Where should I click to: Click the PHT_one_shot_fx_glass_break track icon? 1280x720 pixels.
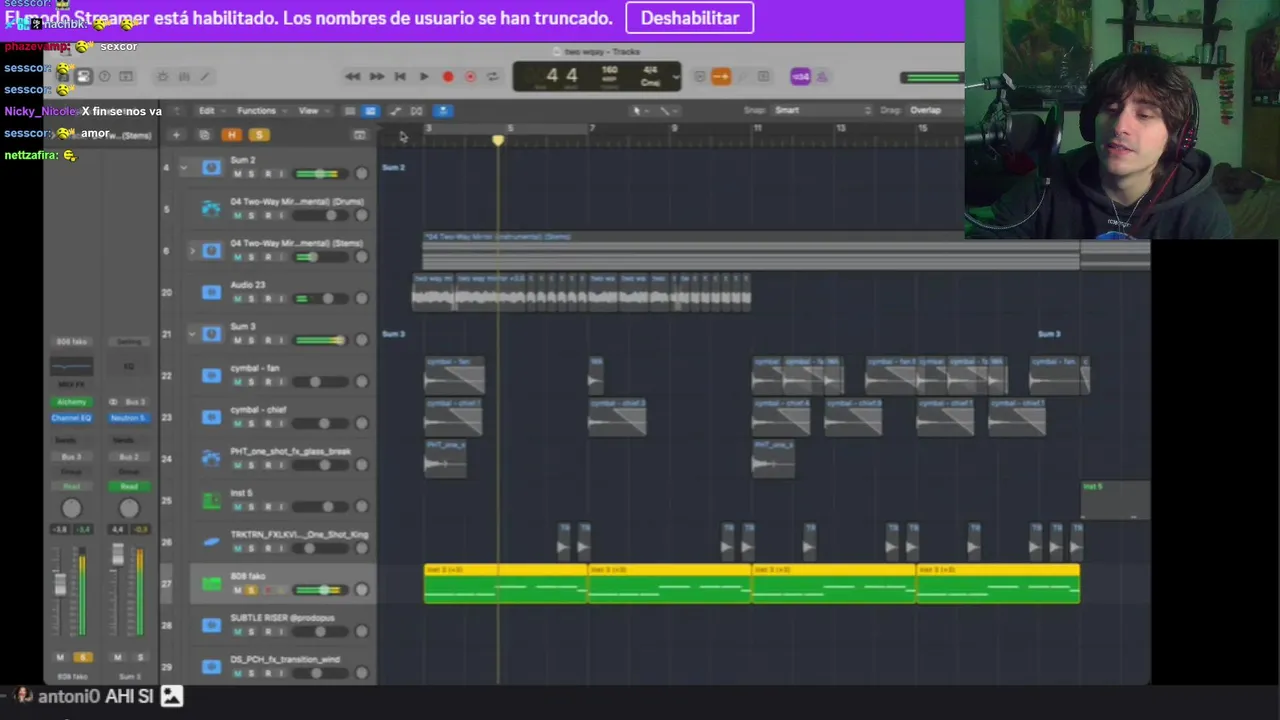[x=211, y=458]
